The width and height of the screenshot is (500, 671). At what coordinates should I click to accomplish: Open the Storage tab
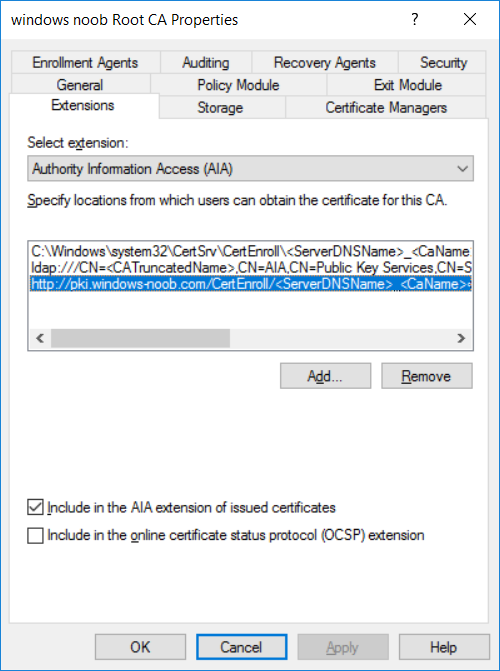pos(220,107)
